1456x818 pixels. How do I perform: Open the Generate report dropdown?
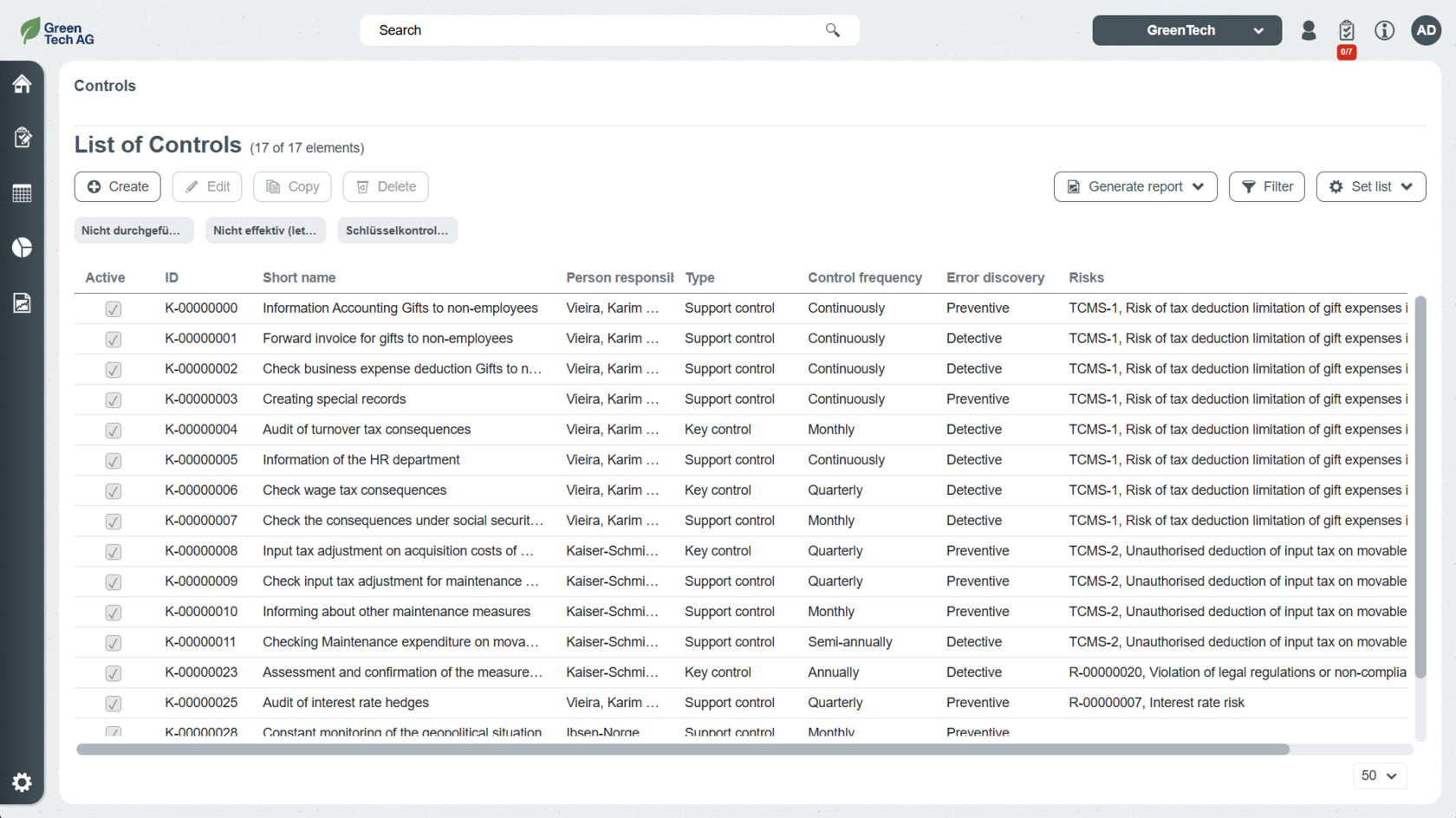[x=1135, y=187]
